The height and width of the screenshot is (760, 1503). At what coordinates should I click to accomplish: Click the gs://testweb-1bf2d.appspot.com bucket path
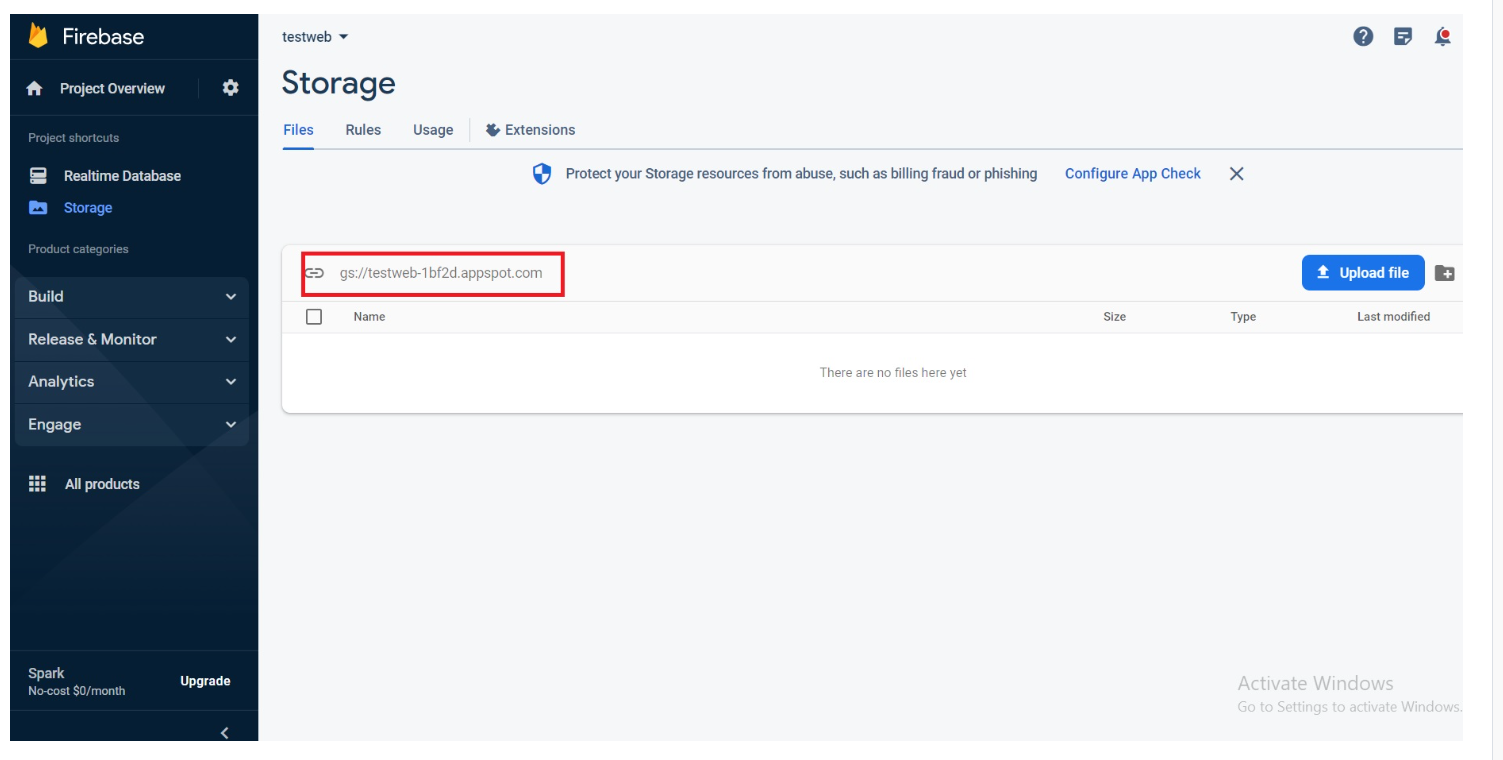[x=441, y=273]
